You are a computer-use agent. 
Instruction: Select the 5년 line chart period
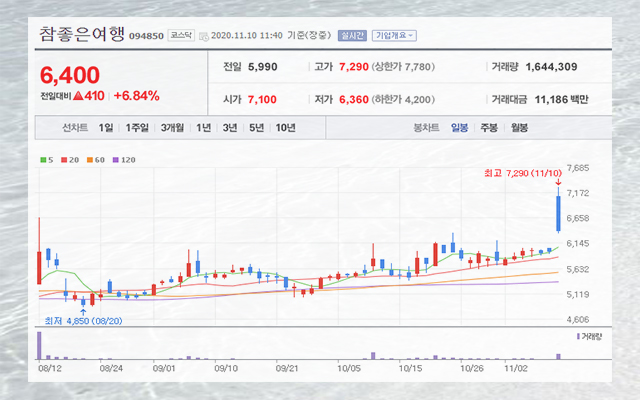click(256, 128)
